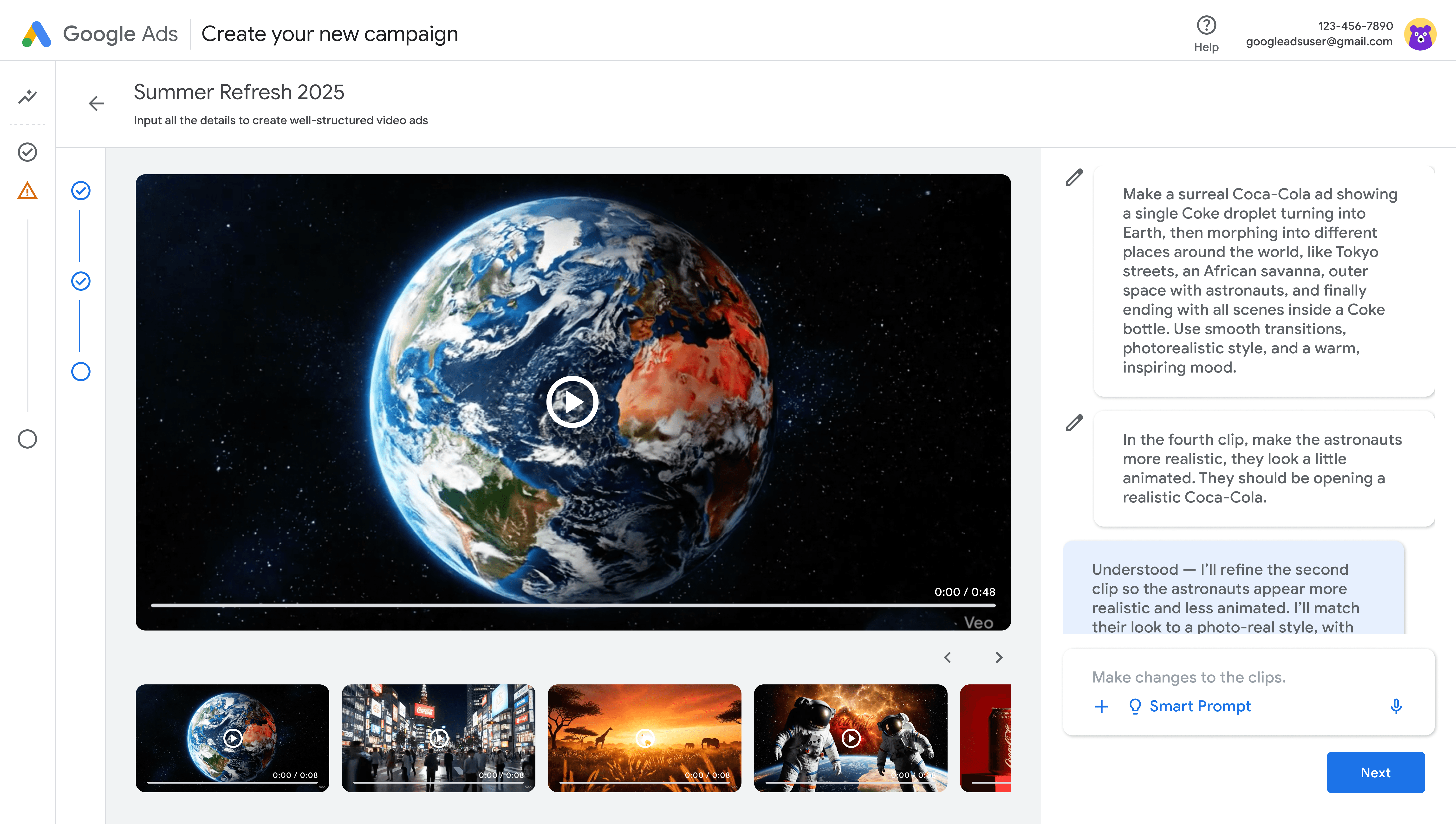The width and height of the screenshot is (1456, 824).
Task: Click the pencil icon for the fourth clip prompt
Action: click(1074, 423)
